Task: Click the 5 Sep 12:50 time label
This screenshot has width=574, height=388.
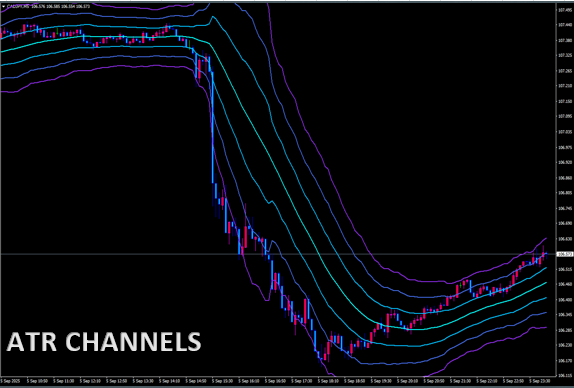Action: click(x=117, y=381)
